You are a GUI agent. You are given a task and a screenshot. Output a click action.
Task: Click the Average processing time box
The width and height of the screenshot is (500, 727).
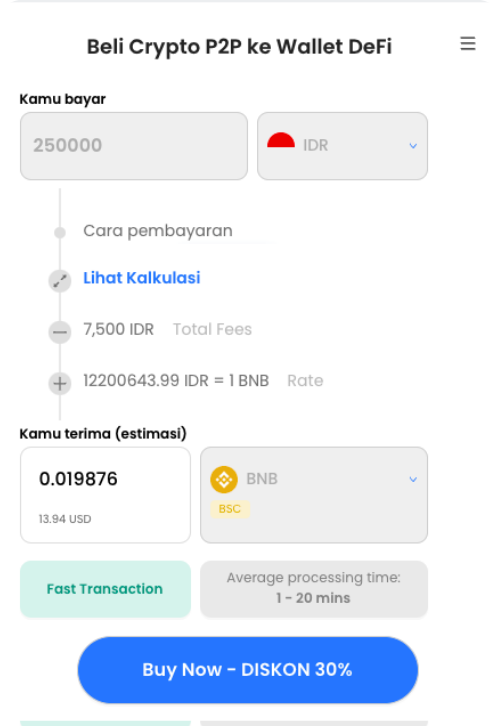tap(314, 589)
